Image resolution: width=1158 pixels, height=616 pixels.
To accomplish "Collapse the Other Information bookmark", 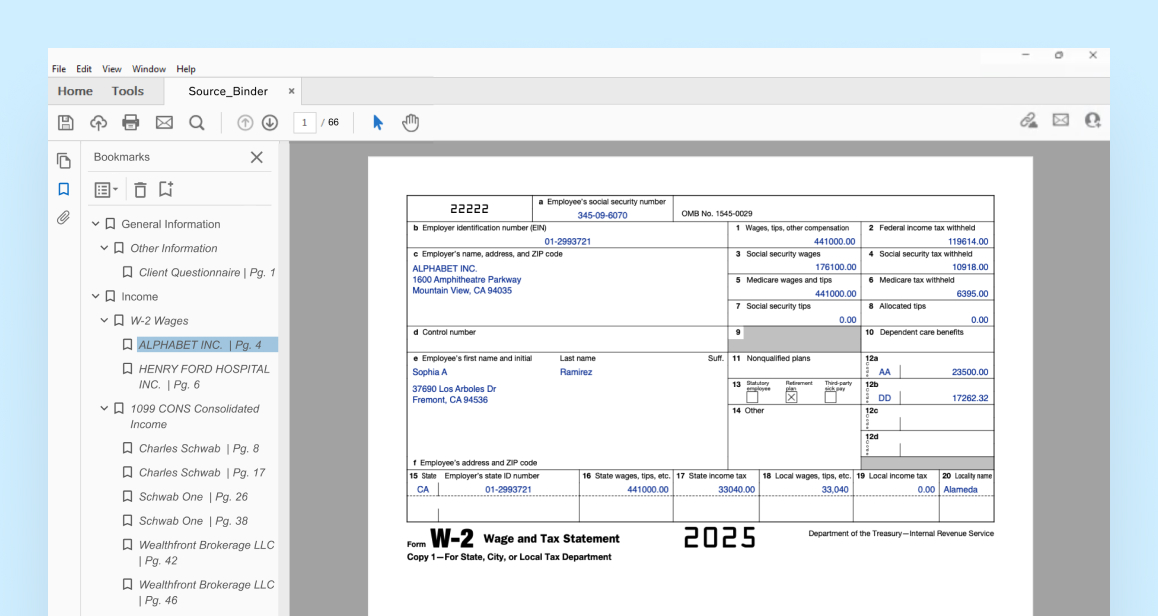I will (x=104, y=247).
